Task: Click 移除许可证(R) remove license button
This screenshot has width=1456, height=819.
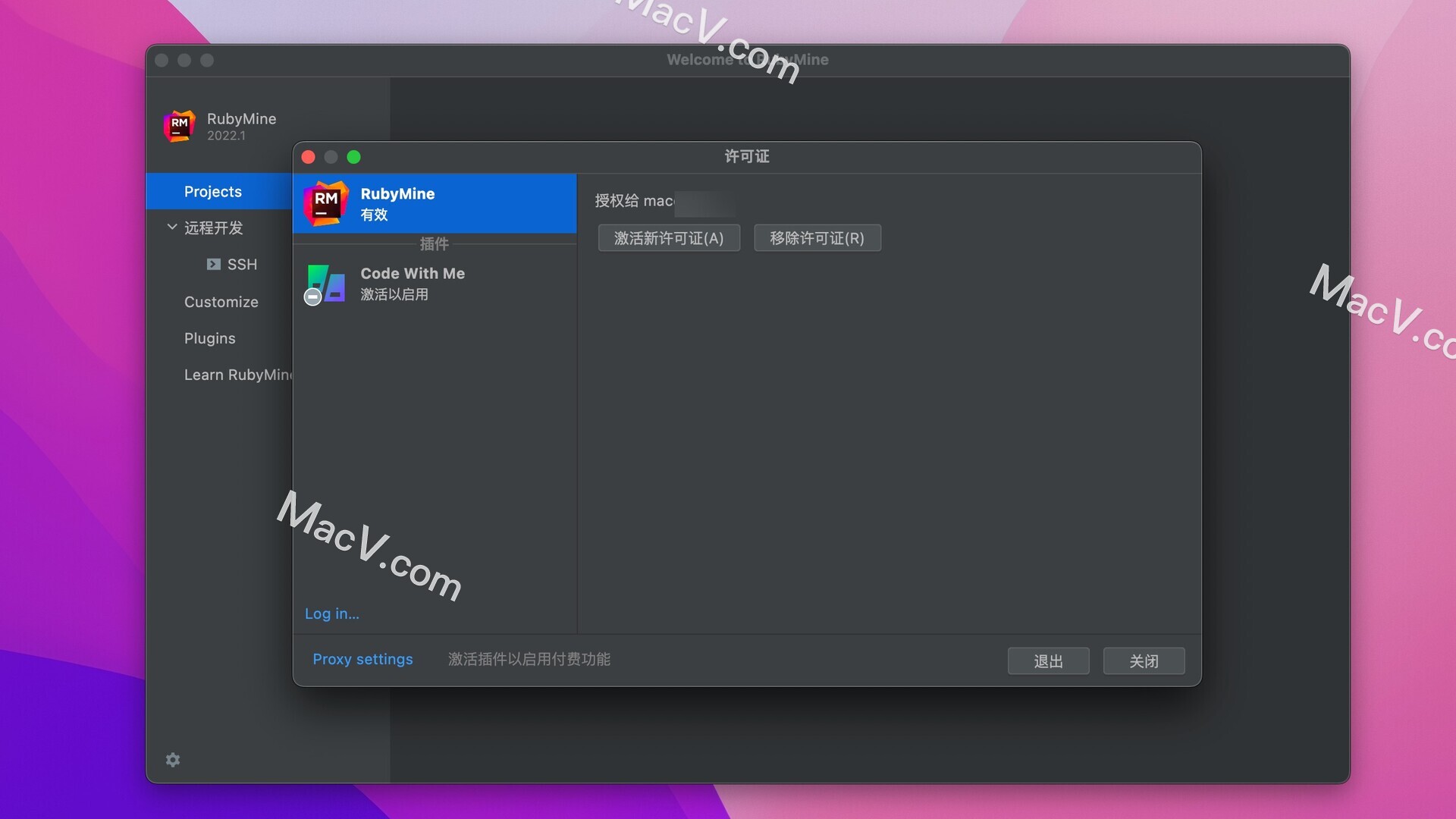Action: [817, 238]
